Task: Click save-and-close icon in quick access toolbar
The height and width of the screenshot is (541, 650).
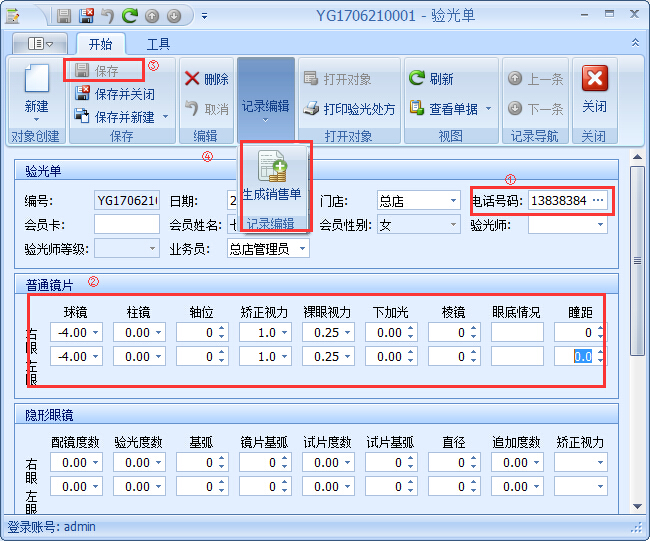Action: pos(86,16)
